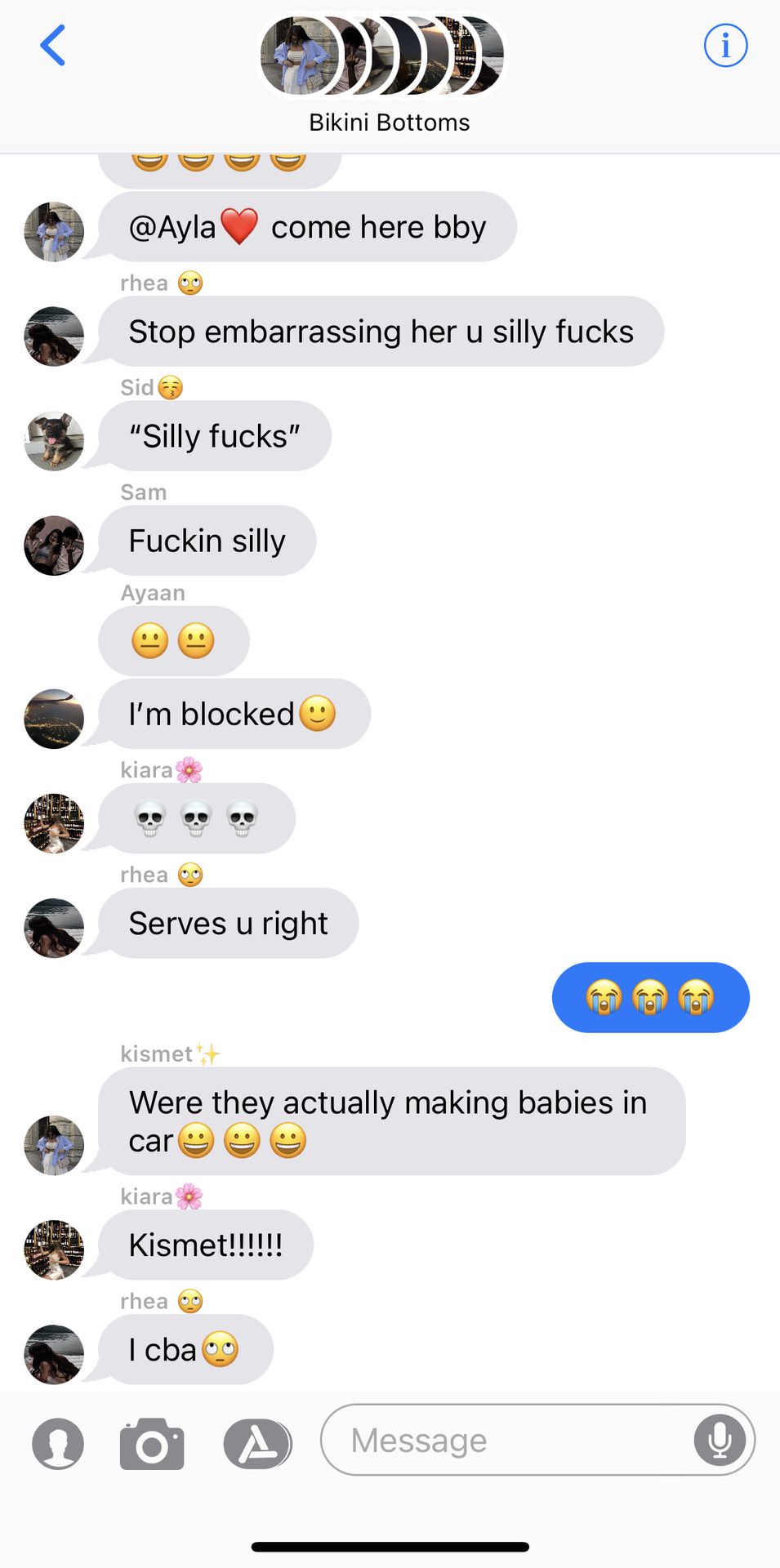The width and height of the screenshot is (780, 1568).
Task: Open the Bikini Bottoms group title
Action: pyautogui.click(x=390, y=122)
